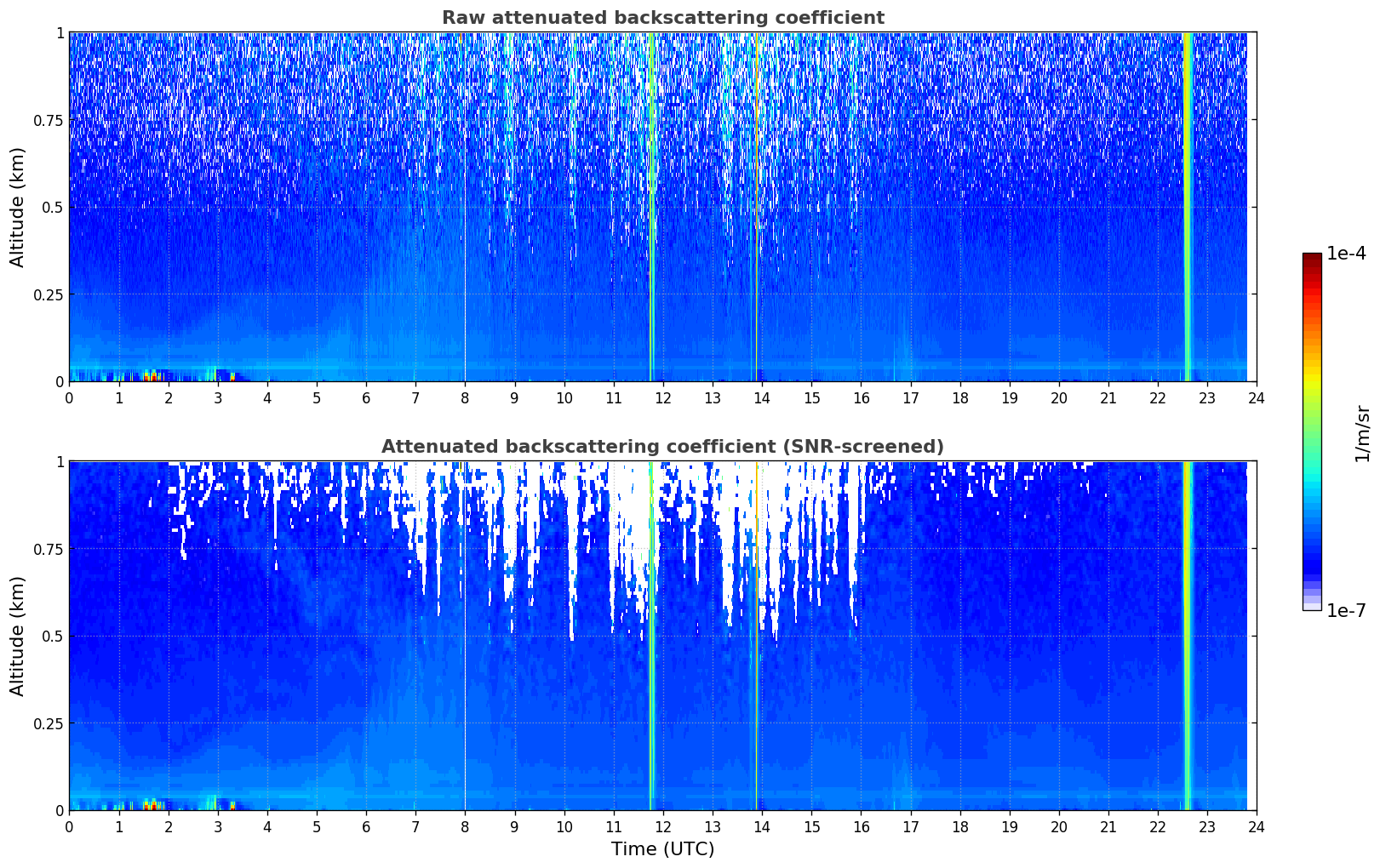
Task: Click 'Altitude (km)' label of the SNR-screened plot
Action: pyautogui.click(x=18, y=636)
